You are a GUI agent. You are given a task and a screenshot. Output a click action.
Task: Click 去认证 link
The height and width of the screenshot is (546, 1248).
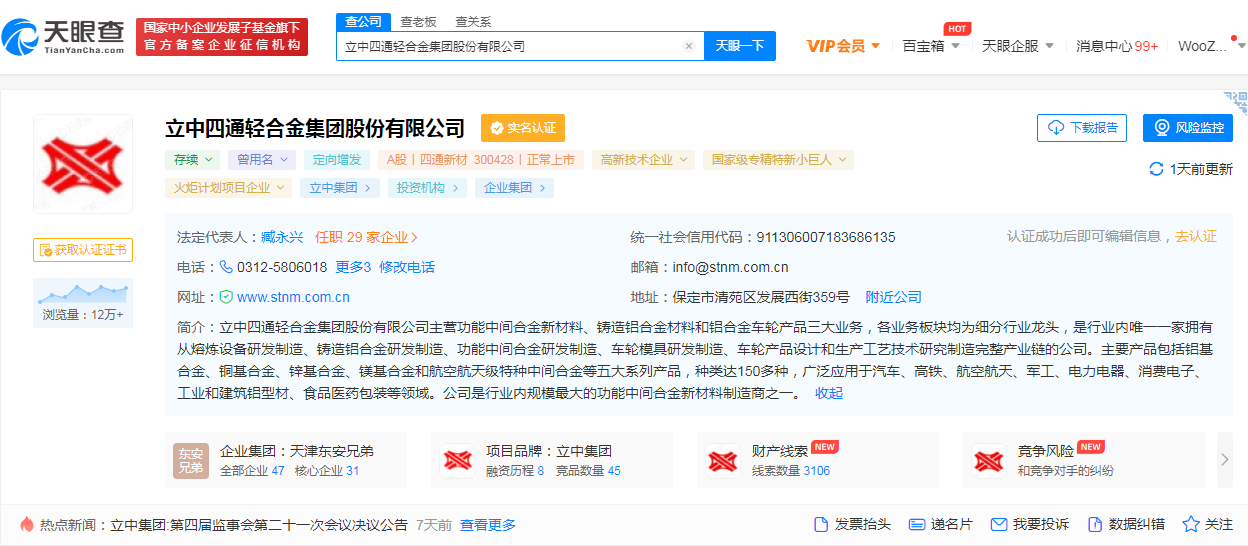pyautogui.click(x=1196, y=236)
